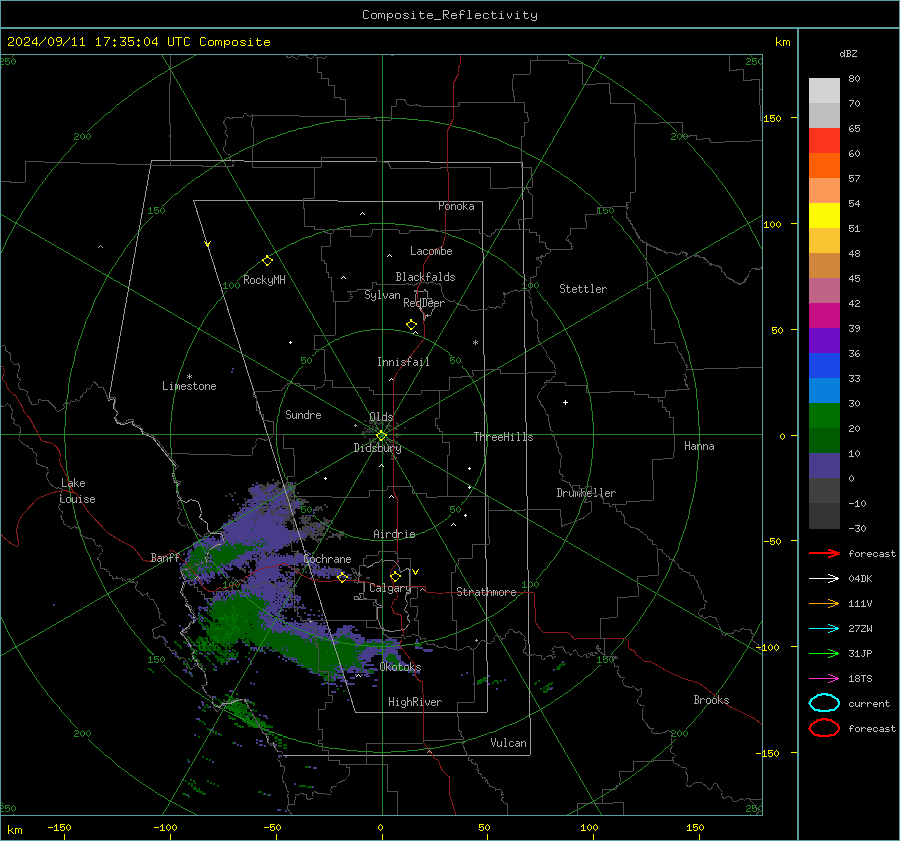Click the Drumheller label

click(x=586, y=493)
